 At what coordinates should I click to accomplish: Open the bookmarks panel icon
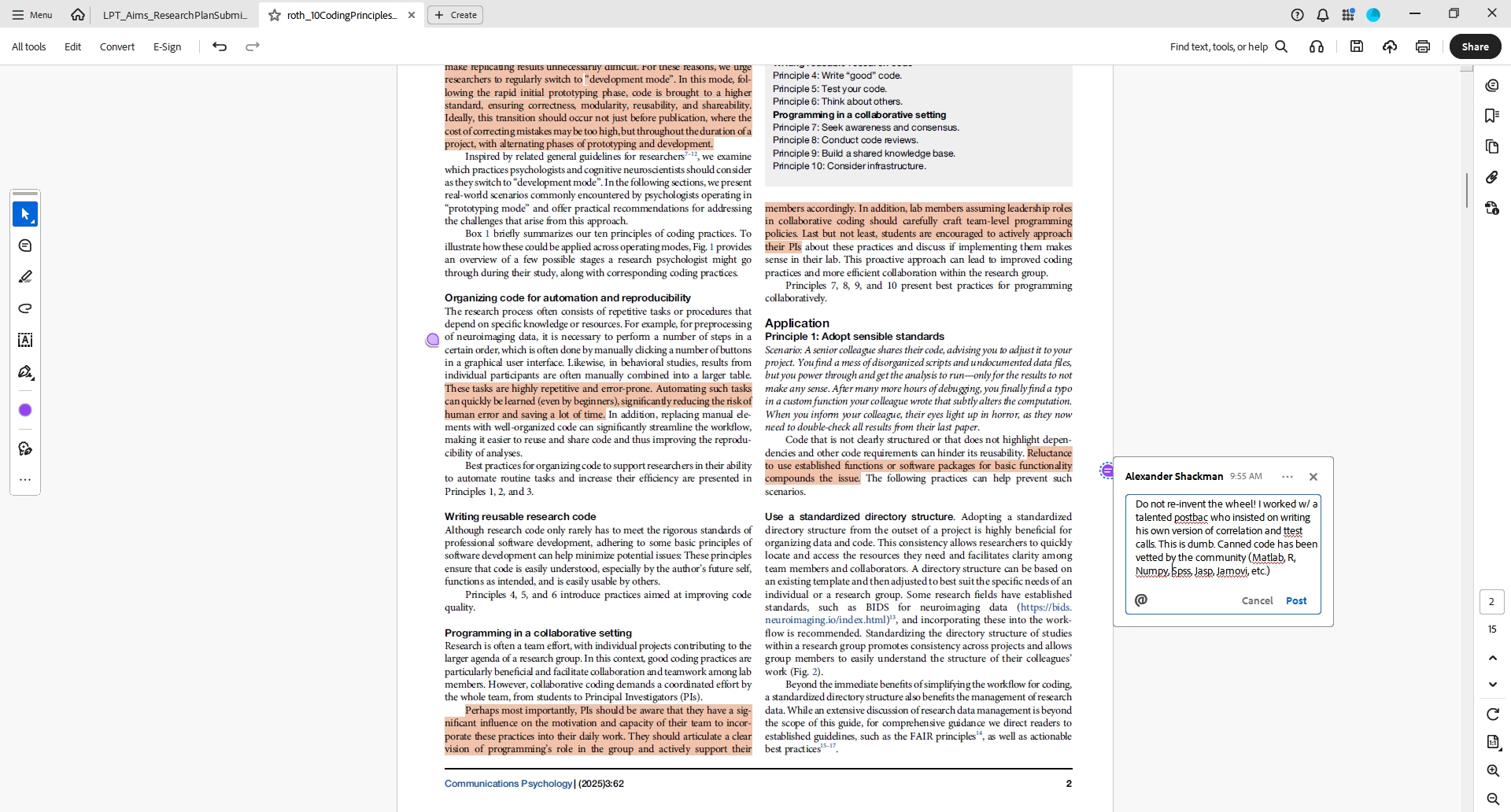pos(1492,116)
